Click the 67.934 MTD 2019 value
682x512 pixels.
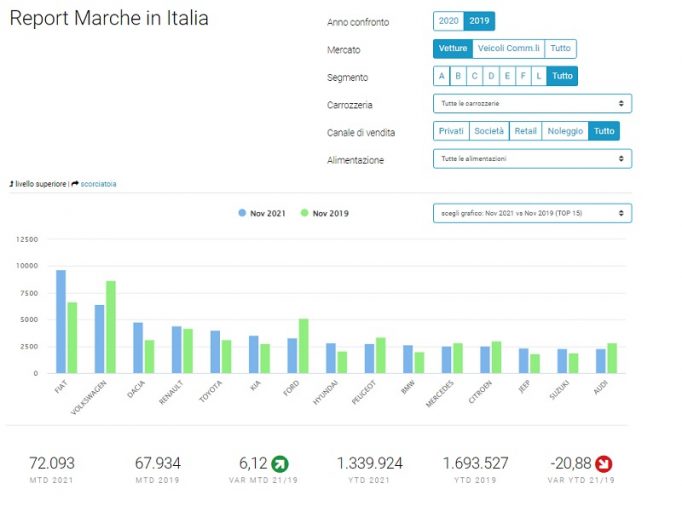pos(157,463)
